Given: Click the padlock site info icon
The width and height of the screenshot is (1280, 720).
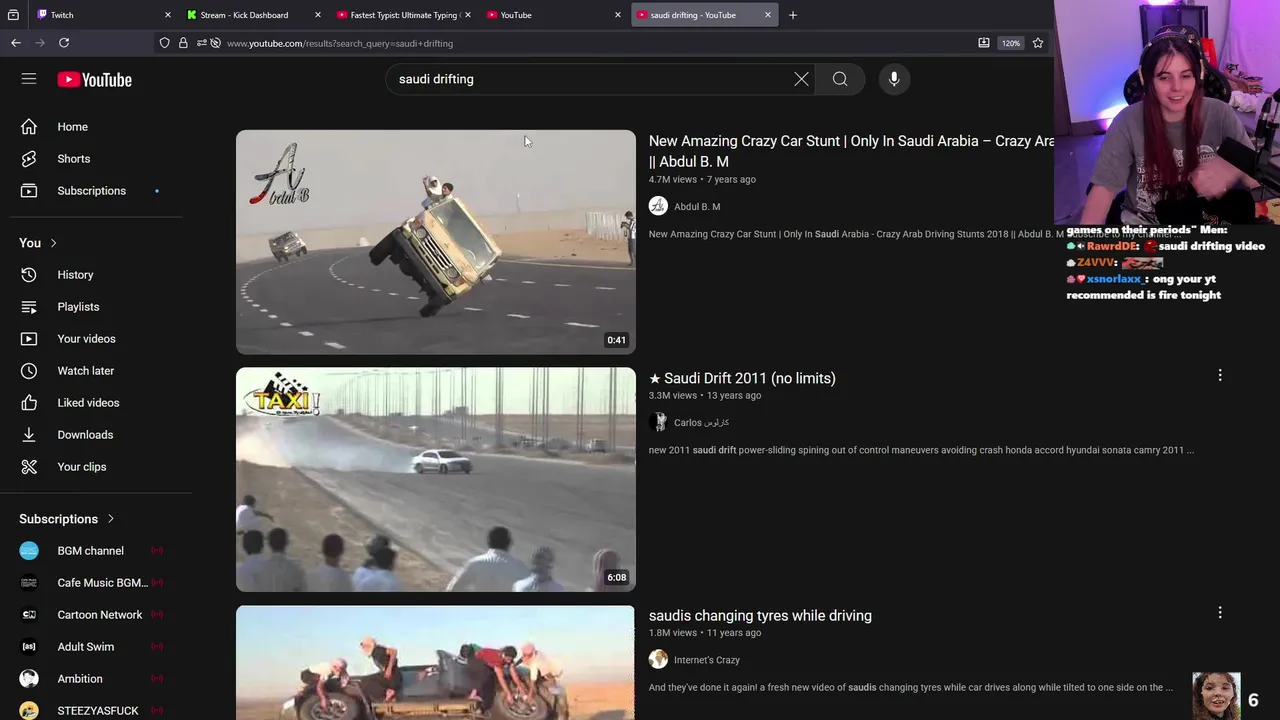Looking at the screenshot, I should 183,43.
